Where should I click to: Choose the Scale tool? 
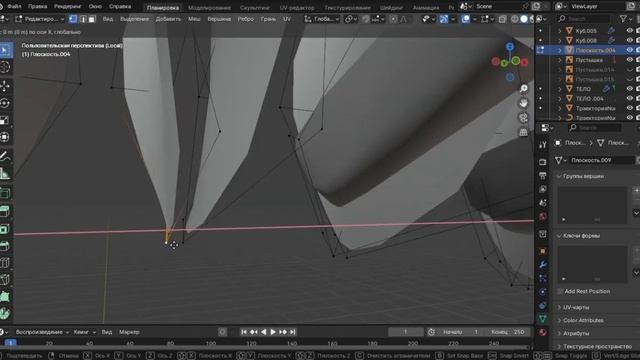pos(5,120)
